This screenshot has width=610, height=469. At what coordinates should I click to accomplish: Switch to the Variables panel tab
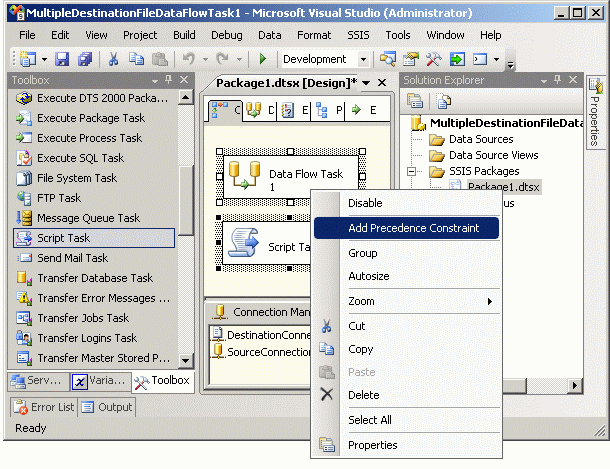pos(100,381)
